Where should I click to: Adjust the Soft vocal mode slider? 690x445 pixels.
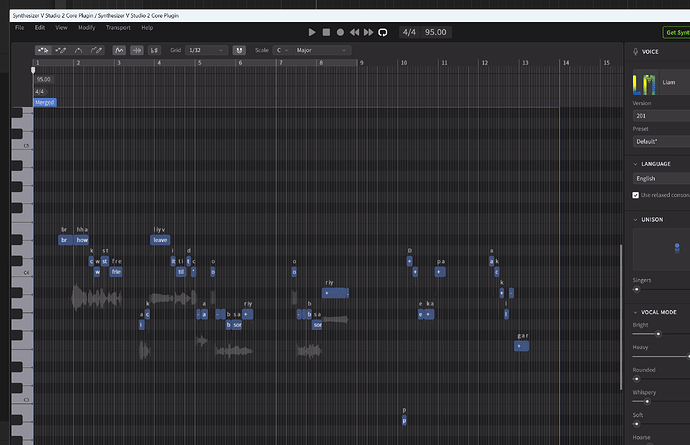pos(636,424)
